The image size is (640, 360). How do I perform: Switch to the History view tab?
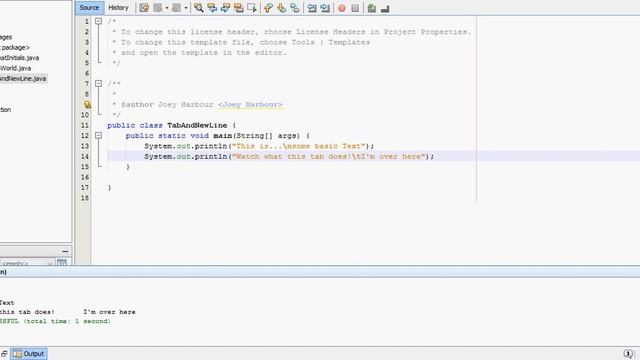pos(118,8)
